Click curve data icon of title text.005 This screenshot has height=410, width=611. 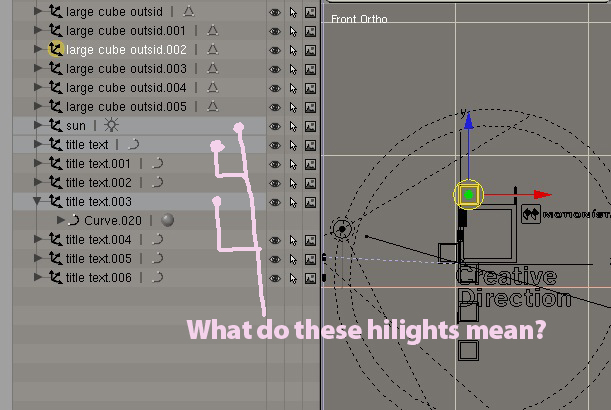[x=157, y=258]
